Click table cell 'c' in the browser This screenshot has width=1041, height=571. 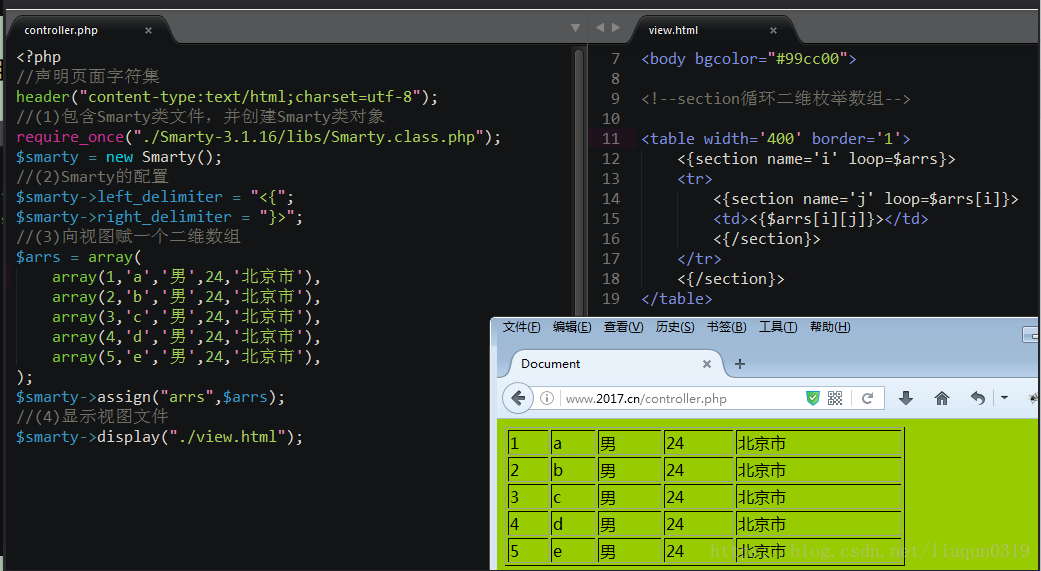[x=573, y=497]
